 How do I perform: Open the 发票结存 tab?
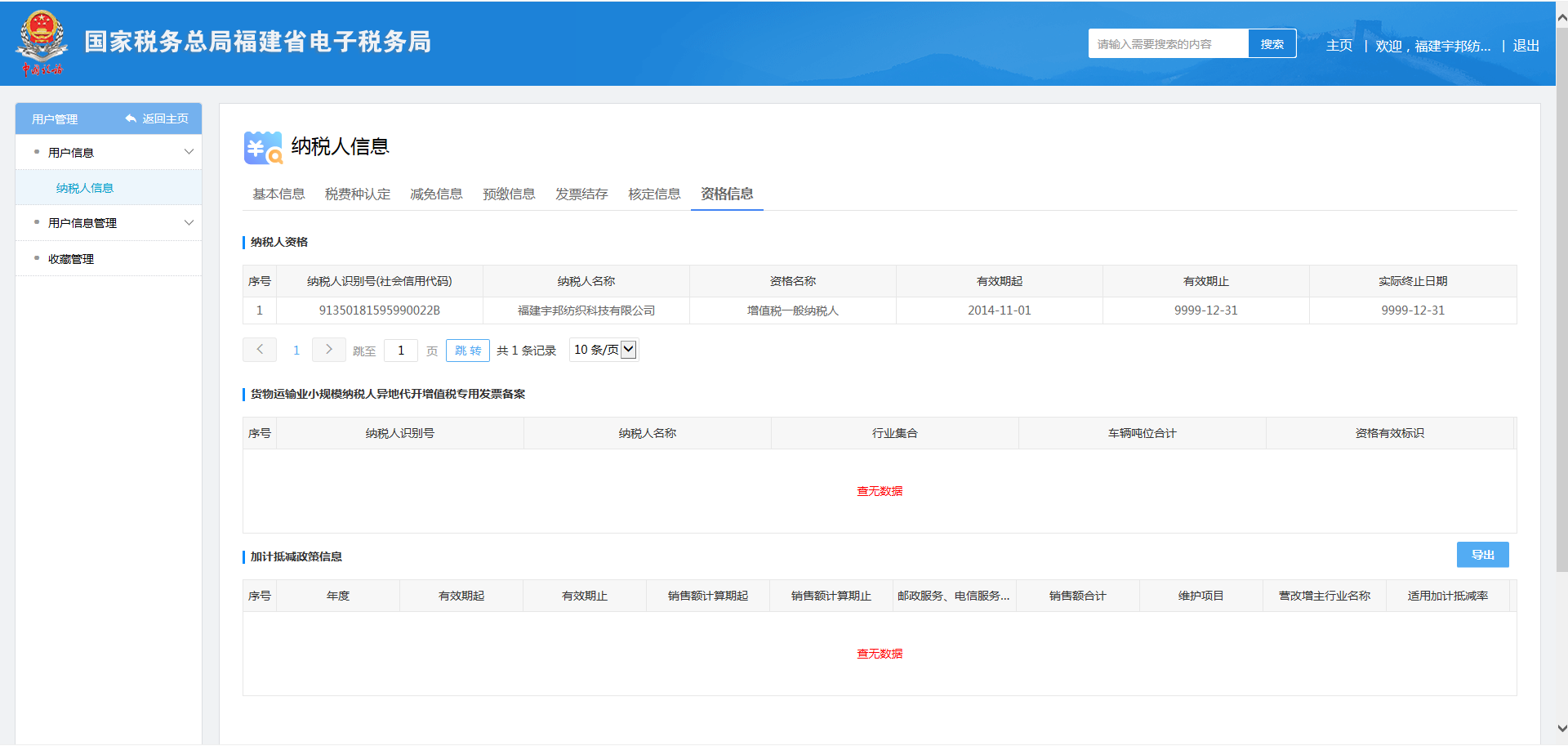pos(581,194)
